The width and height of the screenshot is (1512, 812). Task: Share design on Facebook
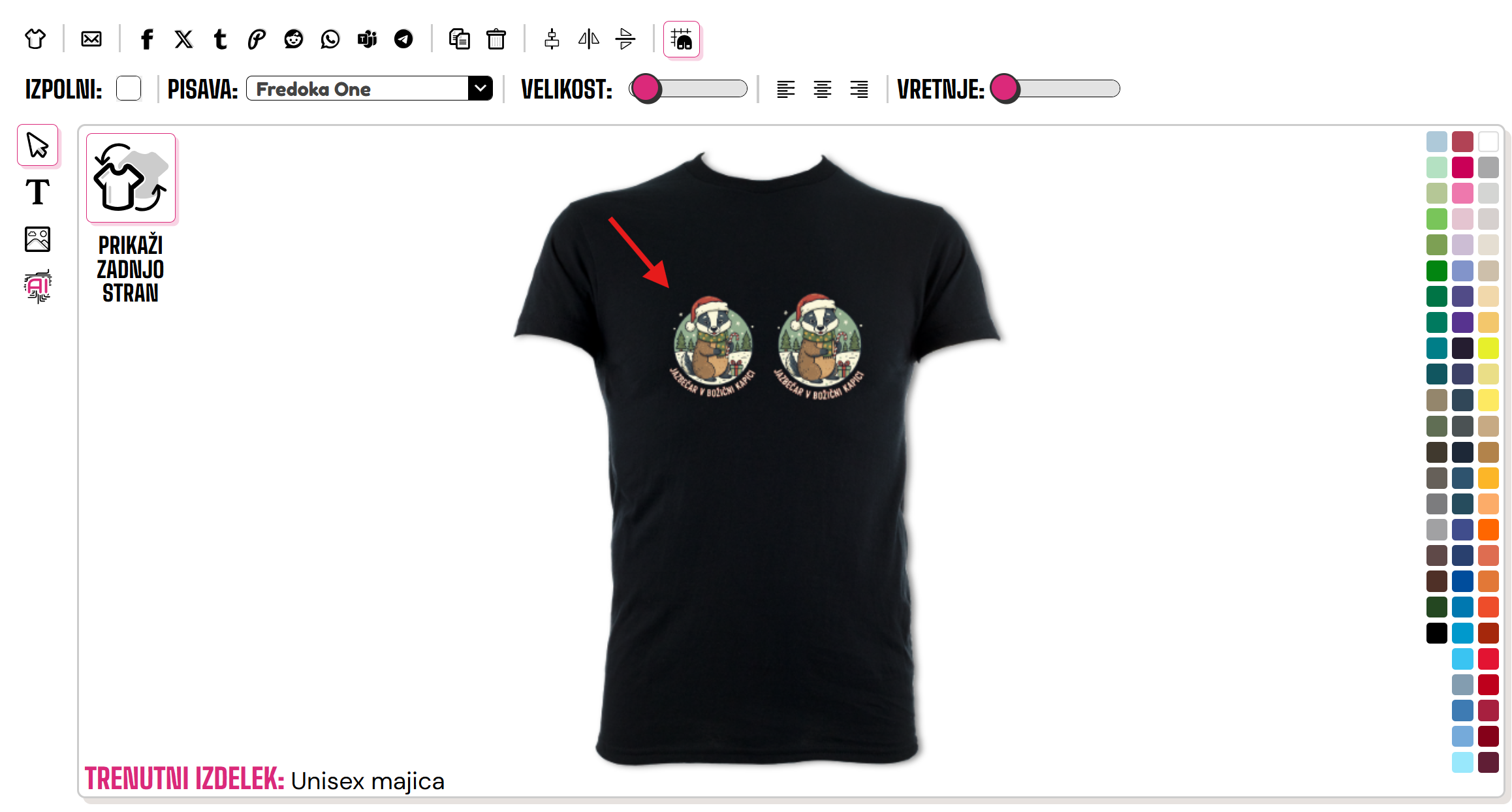(147, 39)
